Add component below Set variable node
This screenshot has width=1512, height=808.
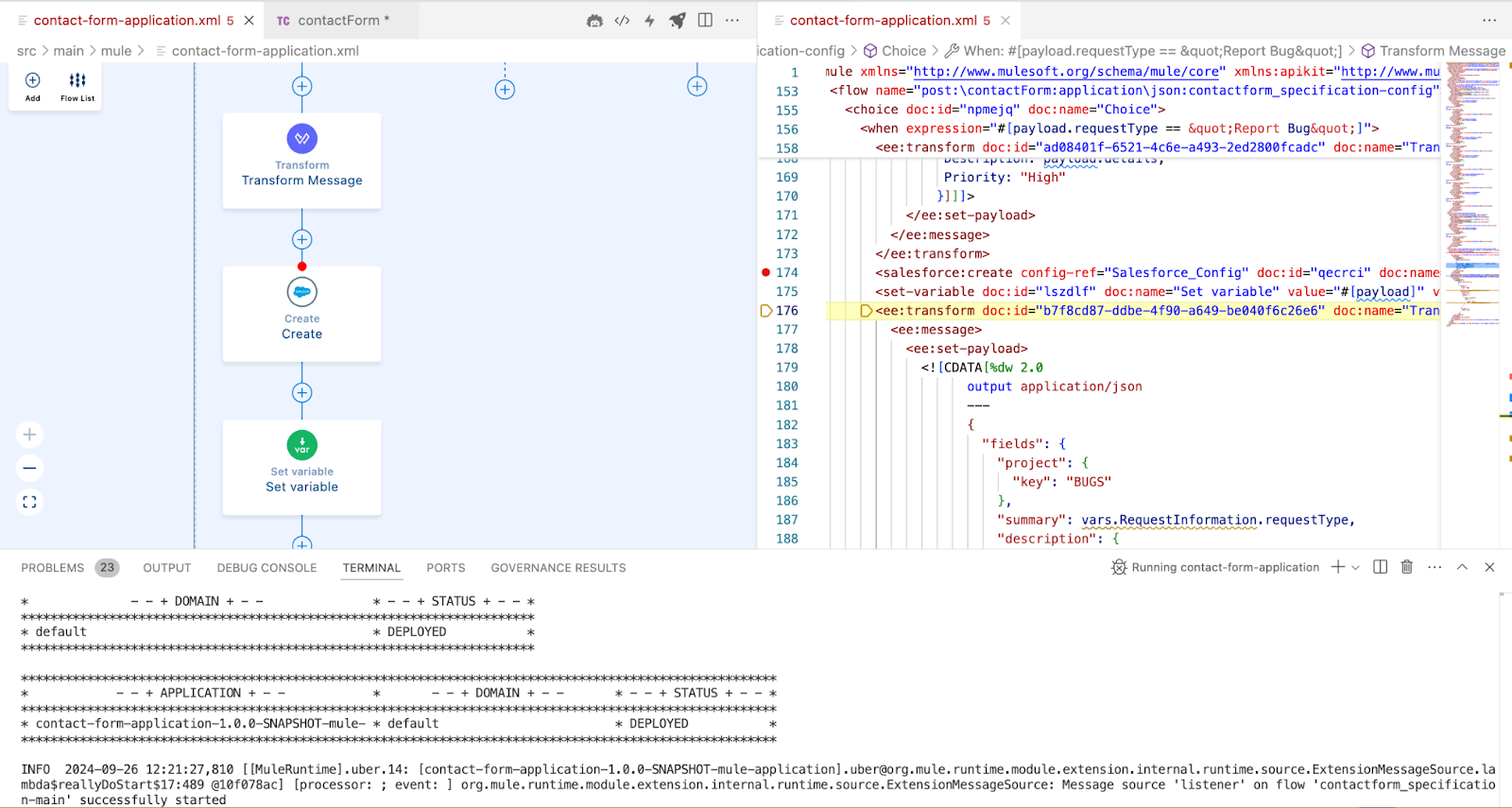point(302,543)
